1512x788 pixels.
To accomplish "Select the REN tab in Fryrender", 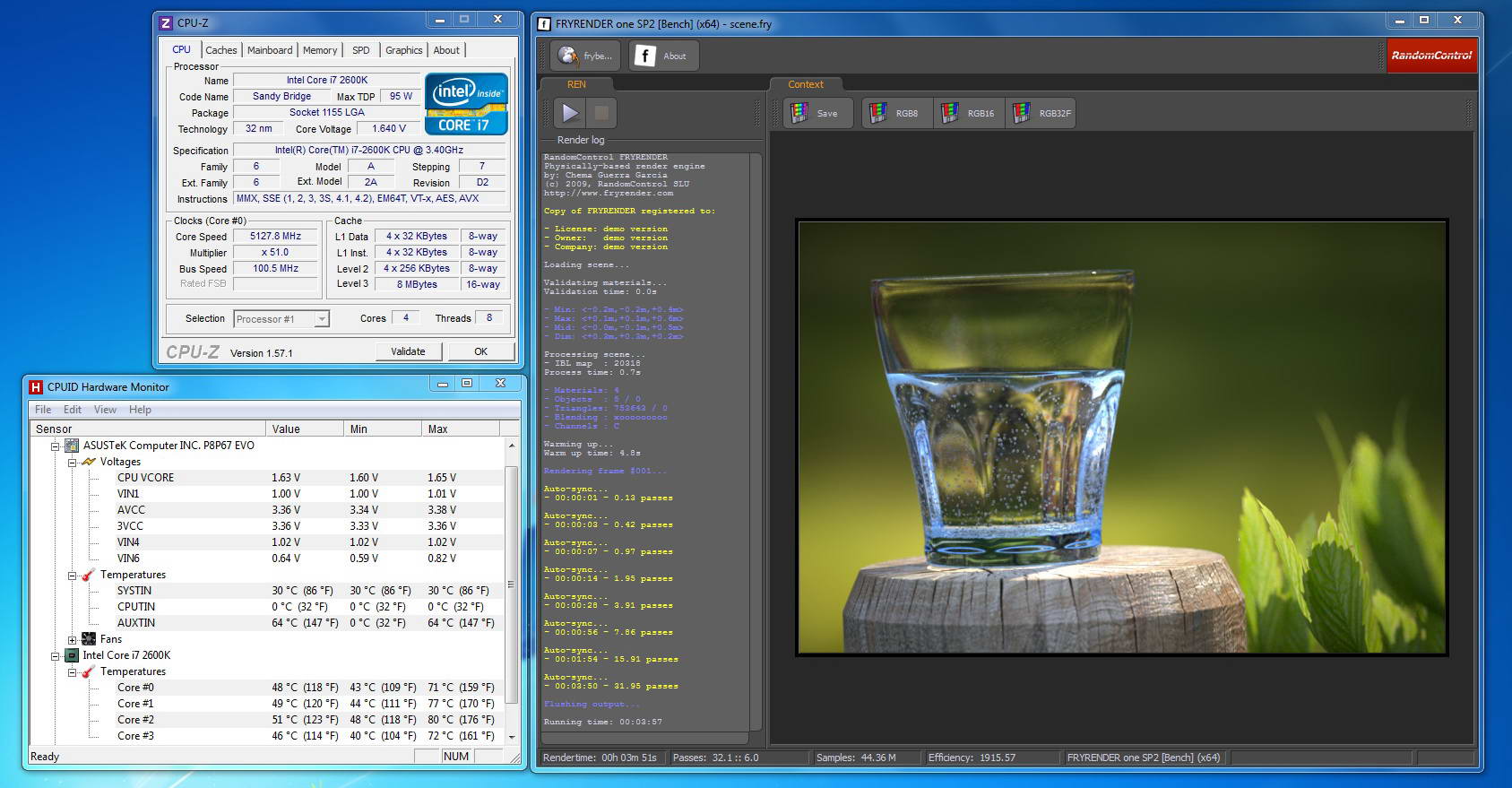I will (576, 84).
